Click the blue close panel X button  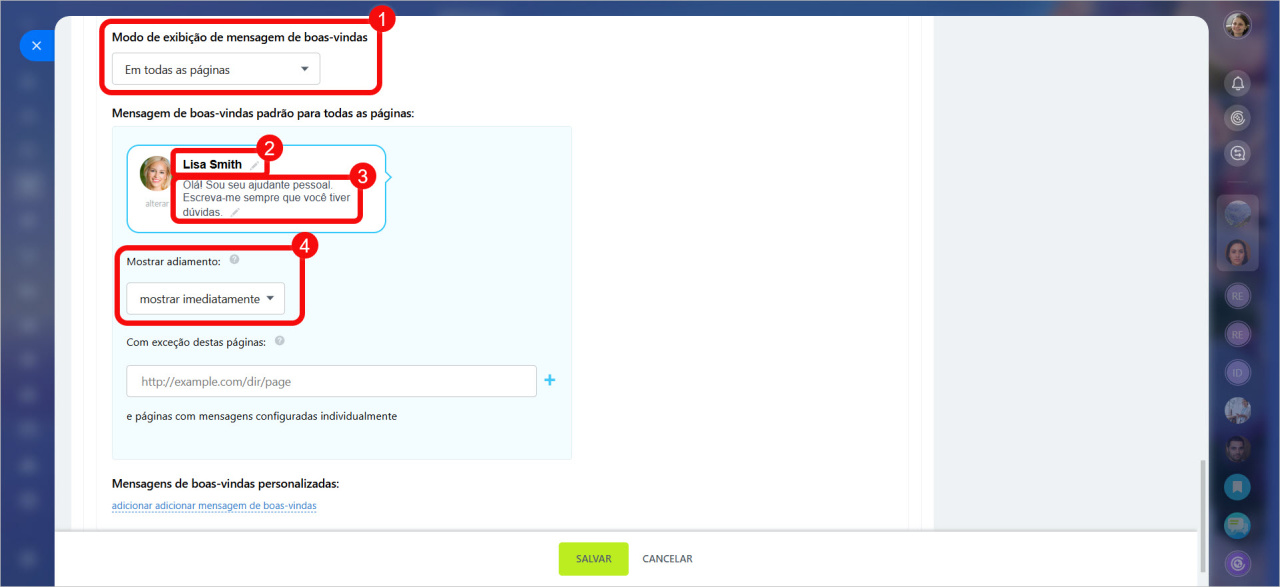pyautogui.click(x=37, y=46)
